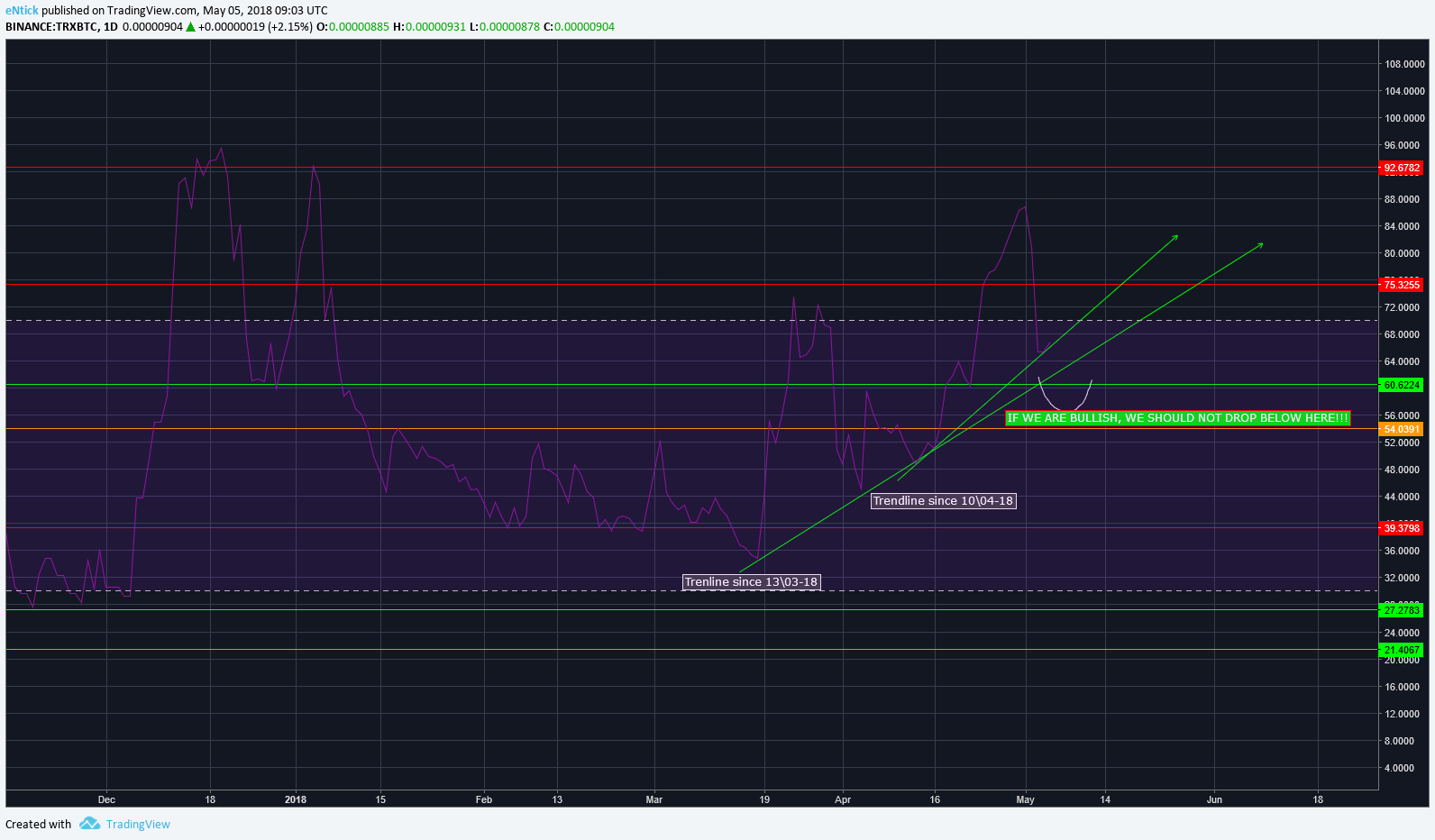Click the May date axis label

pyautogui.click(x=1025, y=799)
